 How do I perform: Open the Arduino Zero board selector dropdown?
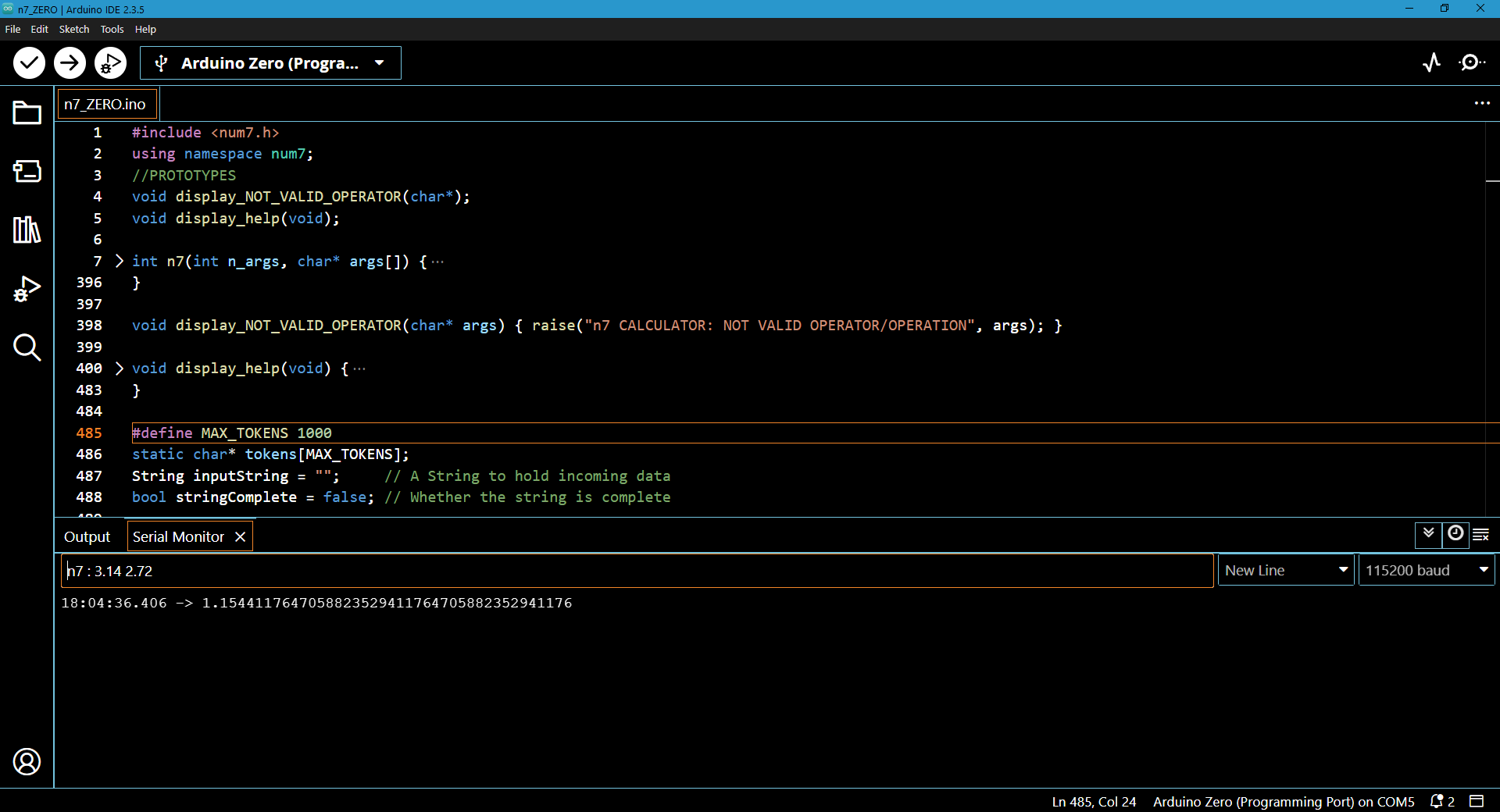(270, 63)
